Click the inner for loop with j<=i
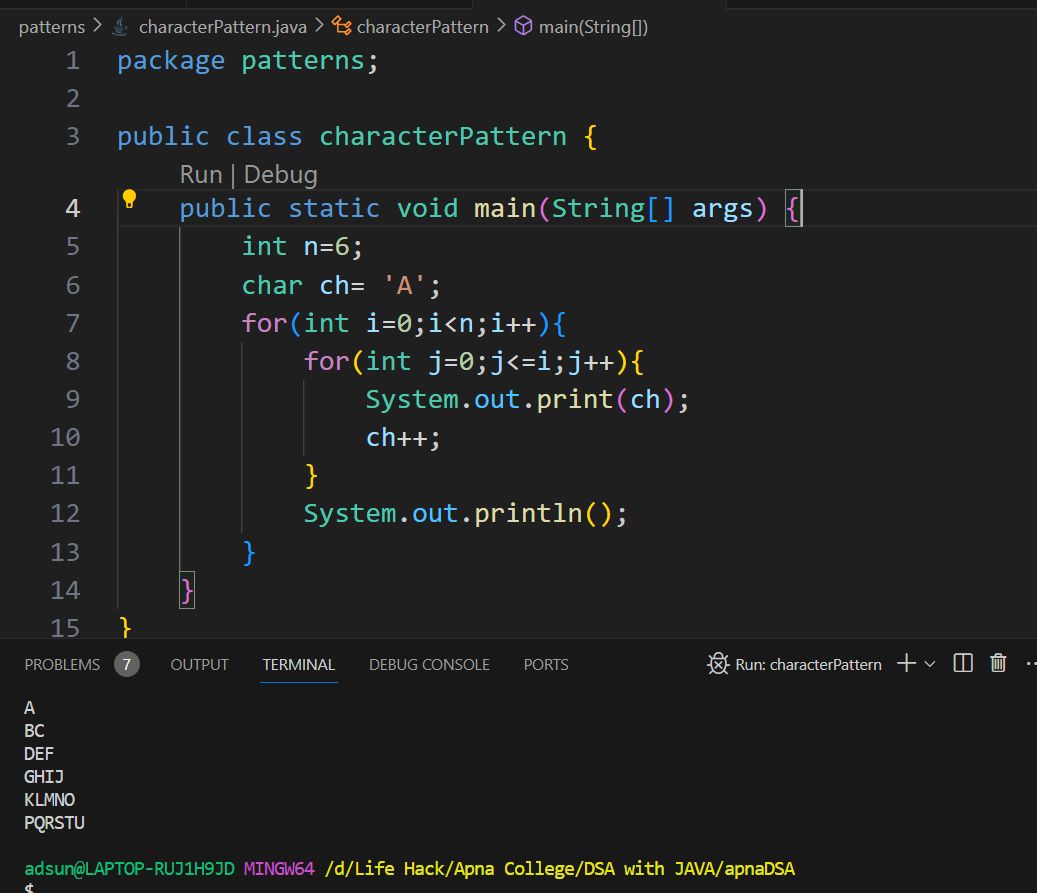Image resolution: width=1037 pixels, height=893 pixels. coord(474,362)
